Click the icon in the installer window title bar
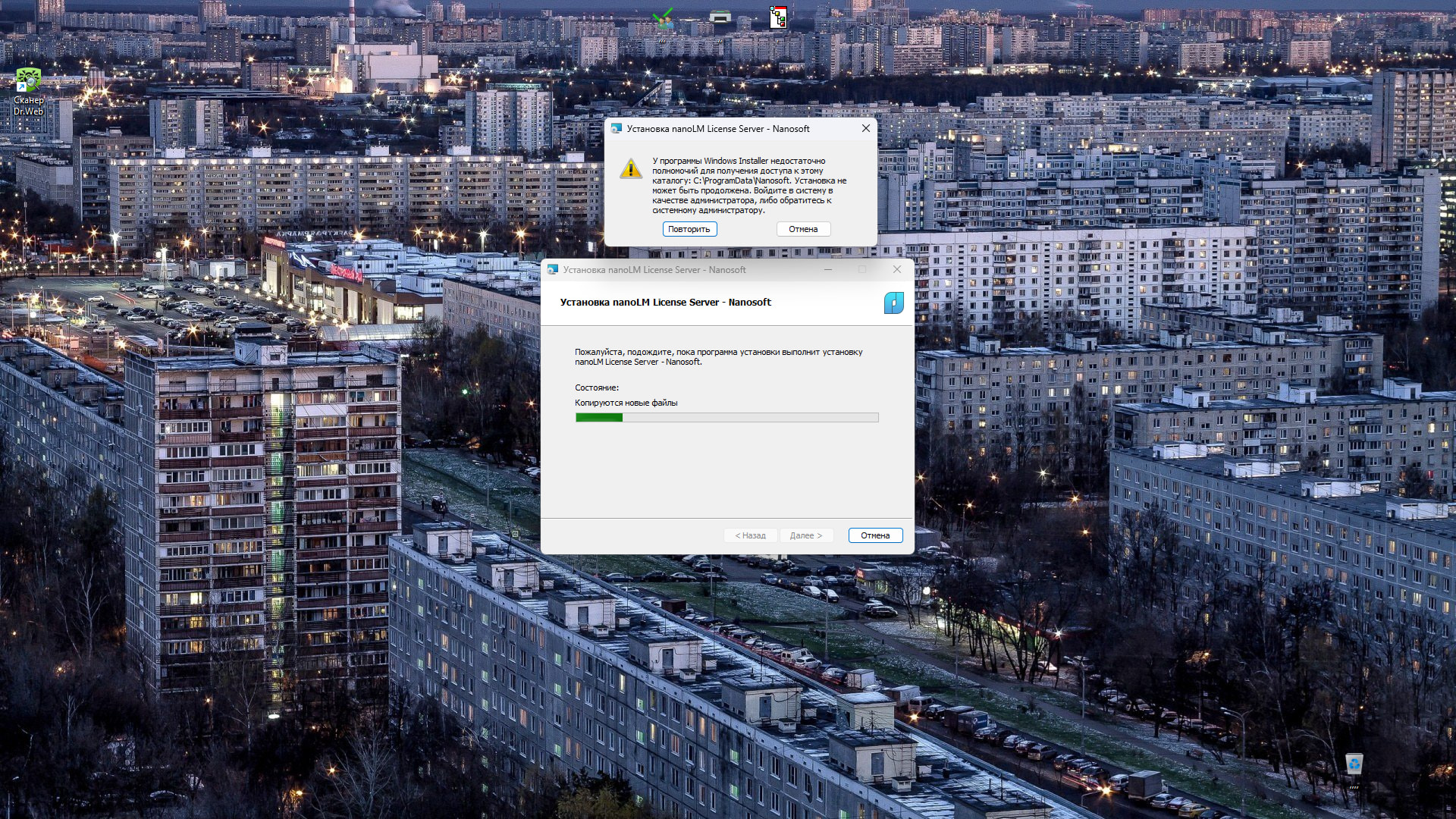 553,270
